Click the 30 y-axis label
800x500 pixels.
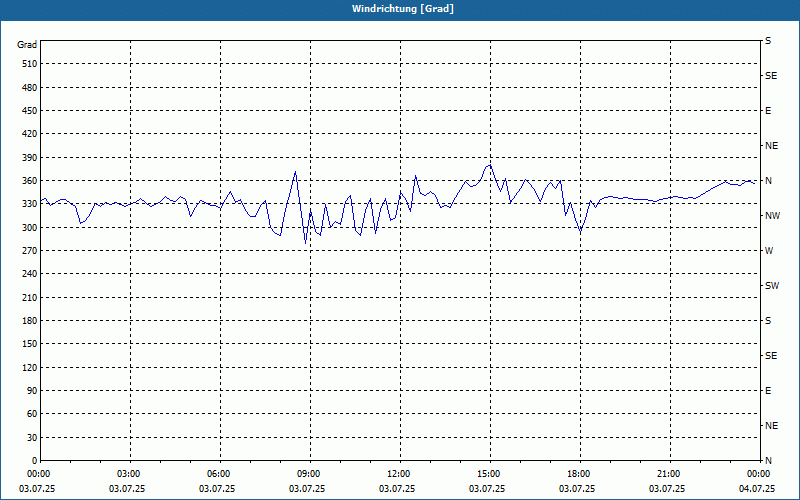click(x=32, y=438)
